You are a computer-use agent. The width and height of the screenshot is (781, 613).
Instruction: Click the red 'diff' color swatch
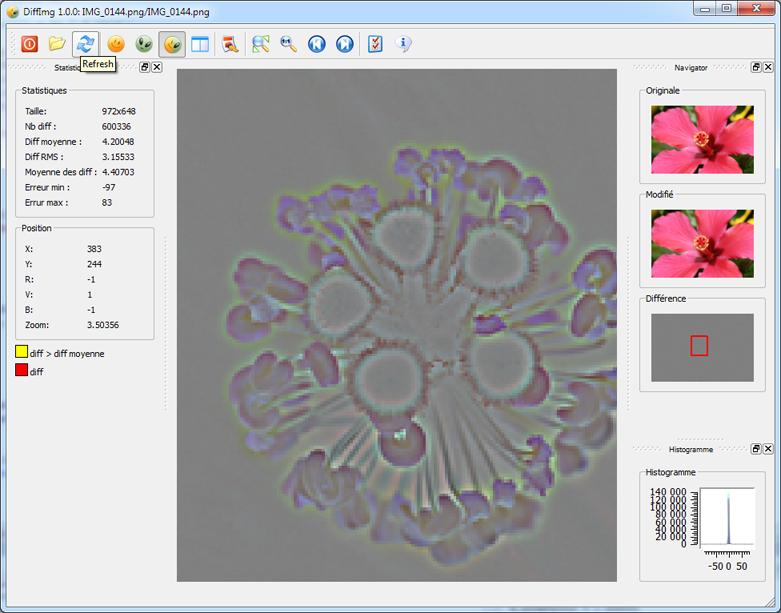point(21,371)
